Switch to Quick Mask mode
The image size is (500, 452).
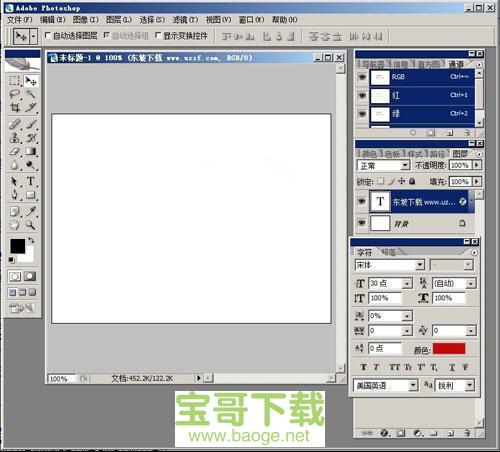(30, 276)
